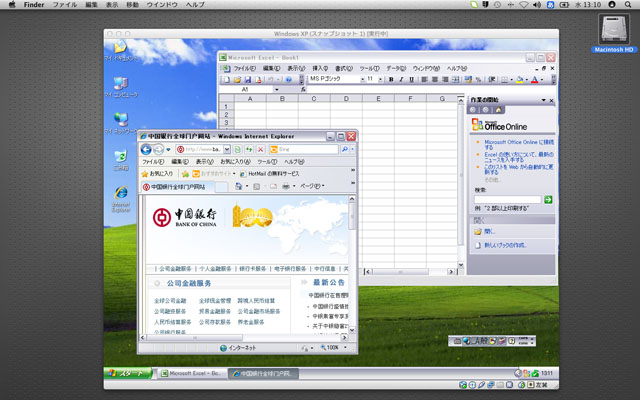Click the Microsoft Office Online connect link
The height and width of the screenshot is (400, 640).
(x=519, y=144)
